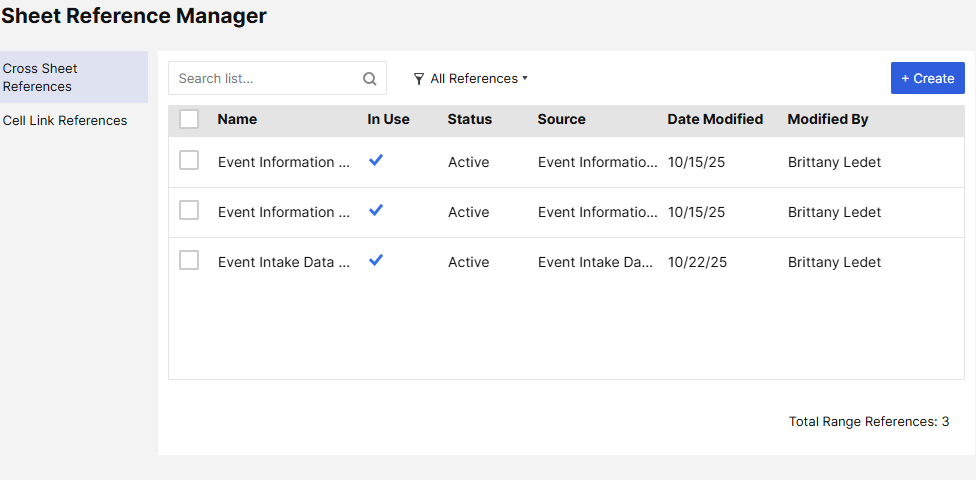Sort by the Date Modified column header
Screen dimensions: 976x480
[715, 119]
